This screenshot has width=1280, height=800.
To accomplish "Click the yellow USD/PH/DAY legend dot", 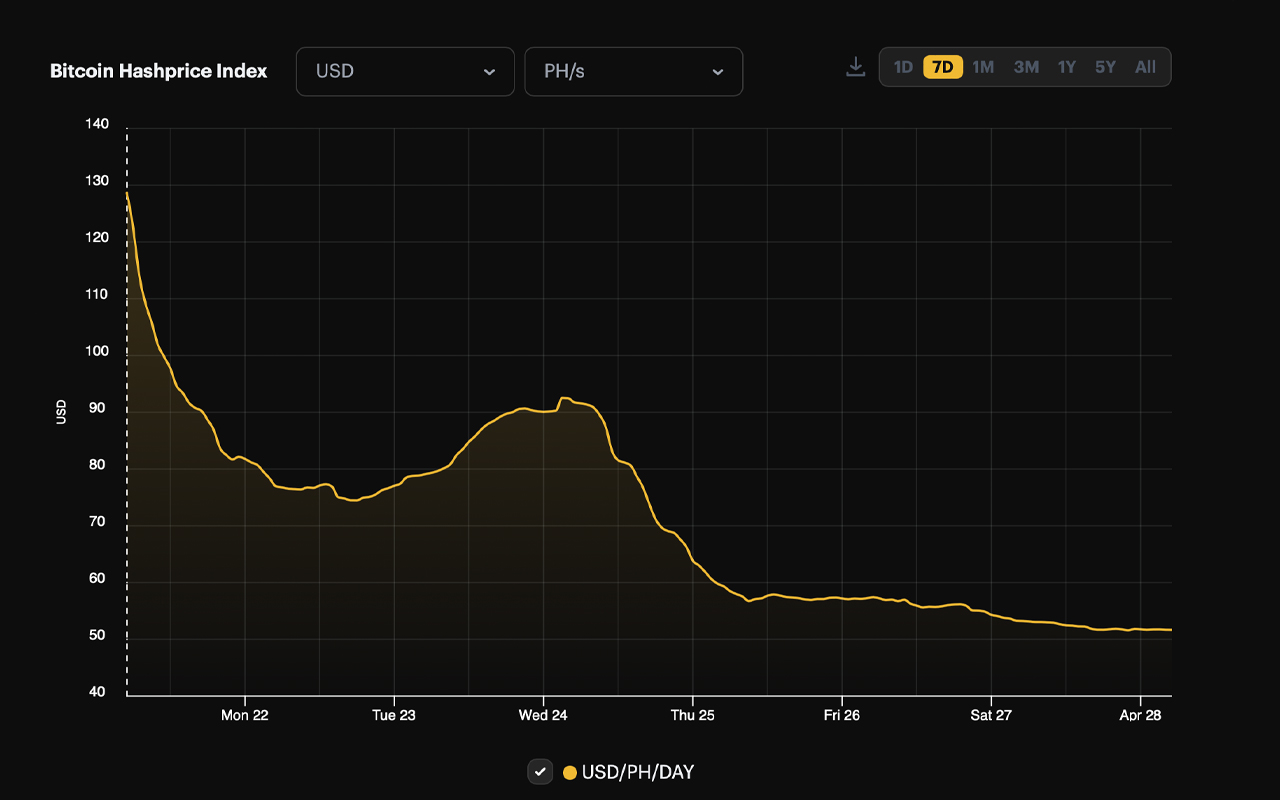I will 570,772.
